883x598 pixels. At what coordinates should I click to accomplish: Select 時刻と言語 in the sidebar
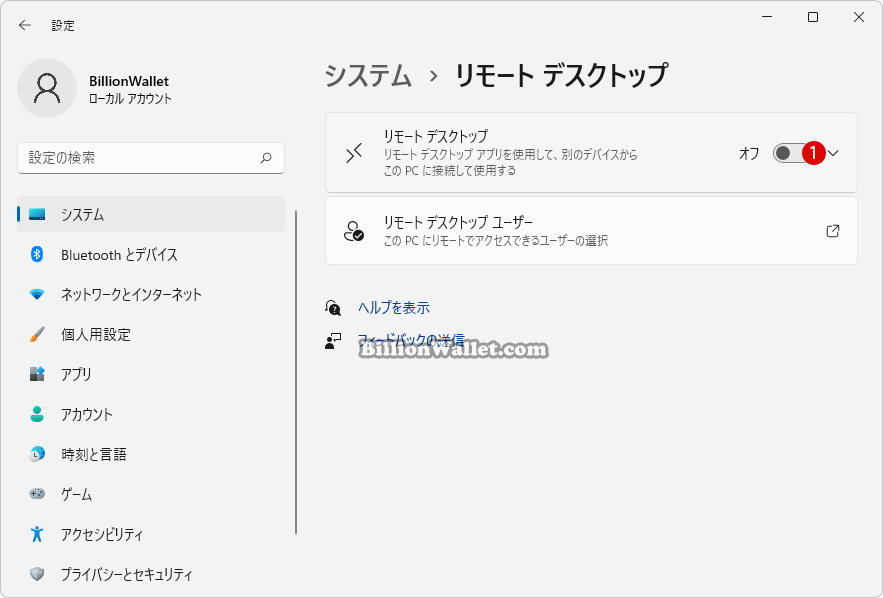[151, 454]
